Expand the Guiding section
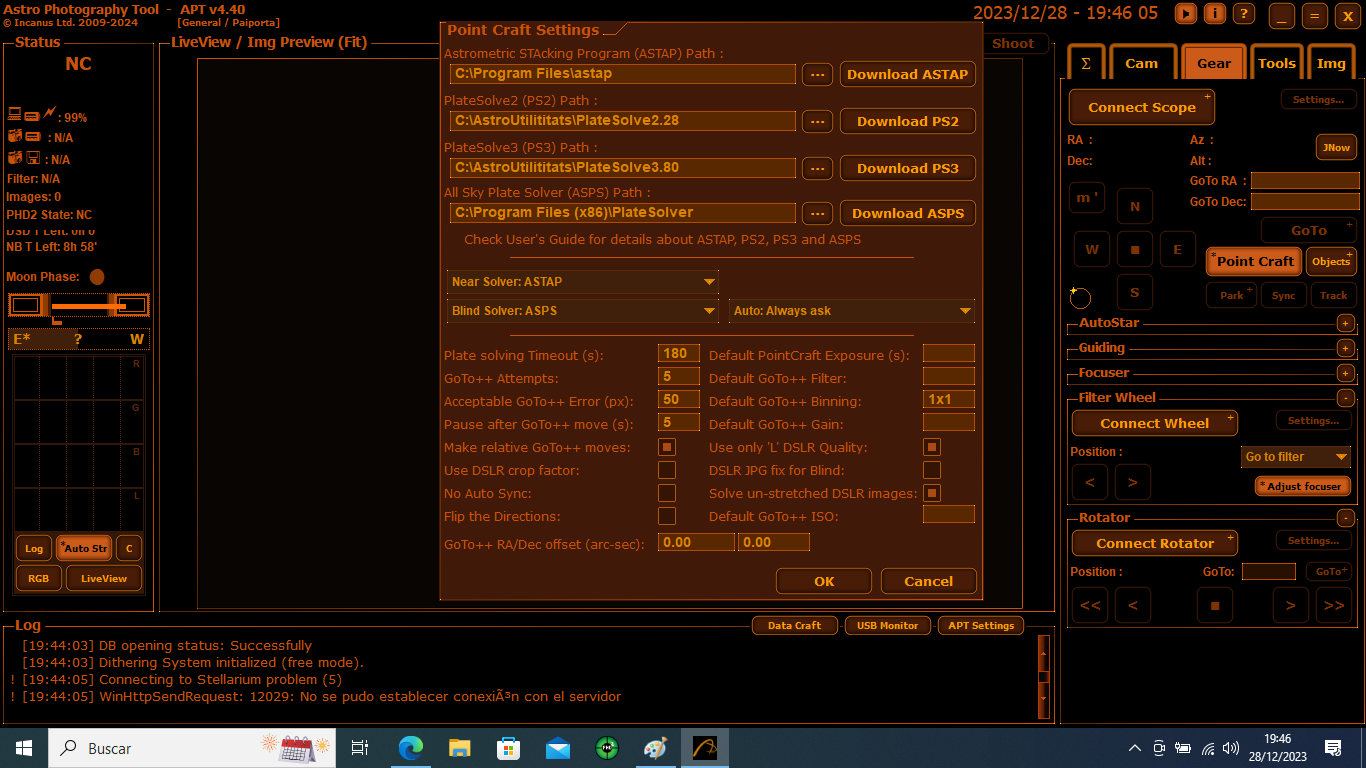The image size is (1366, 768). coord(1346,348)
